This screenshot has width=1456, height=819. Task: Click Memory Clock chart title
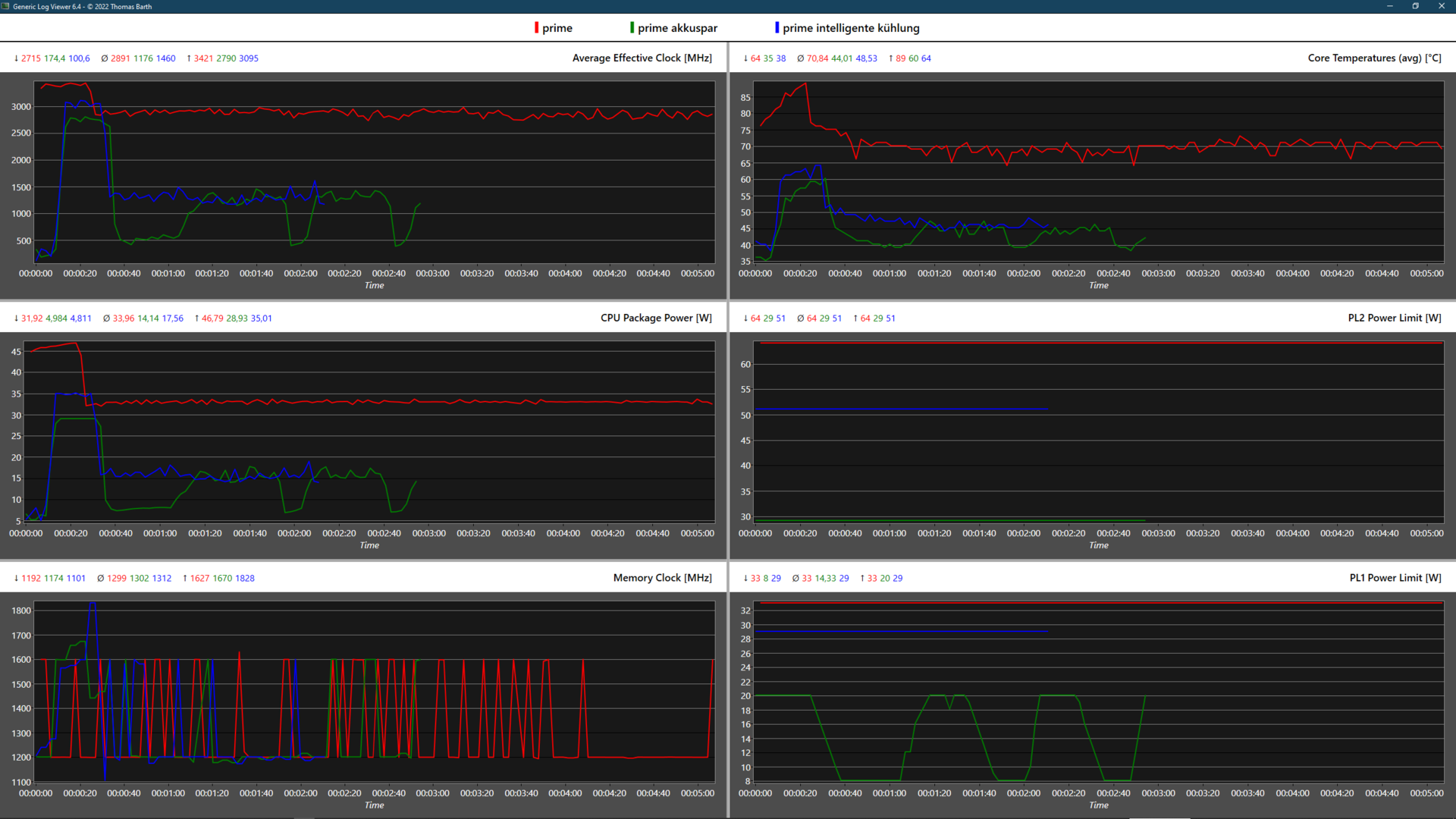coord(662,578)
